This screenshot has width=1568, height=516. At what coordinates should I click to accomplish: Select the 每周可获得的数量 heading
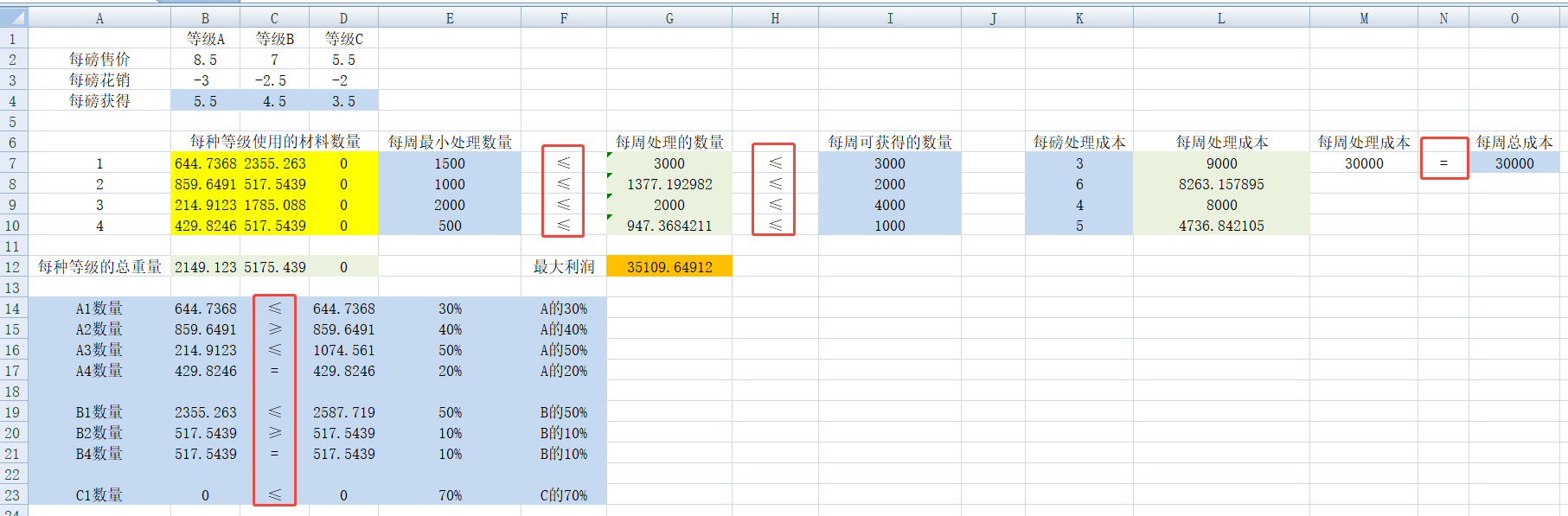pyautogui.click(x=890, y=142)
